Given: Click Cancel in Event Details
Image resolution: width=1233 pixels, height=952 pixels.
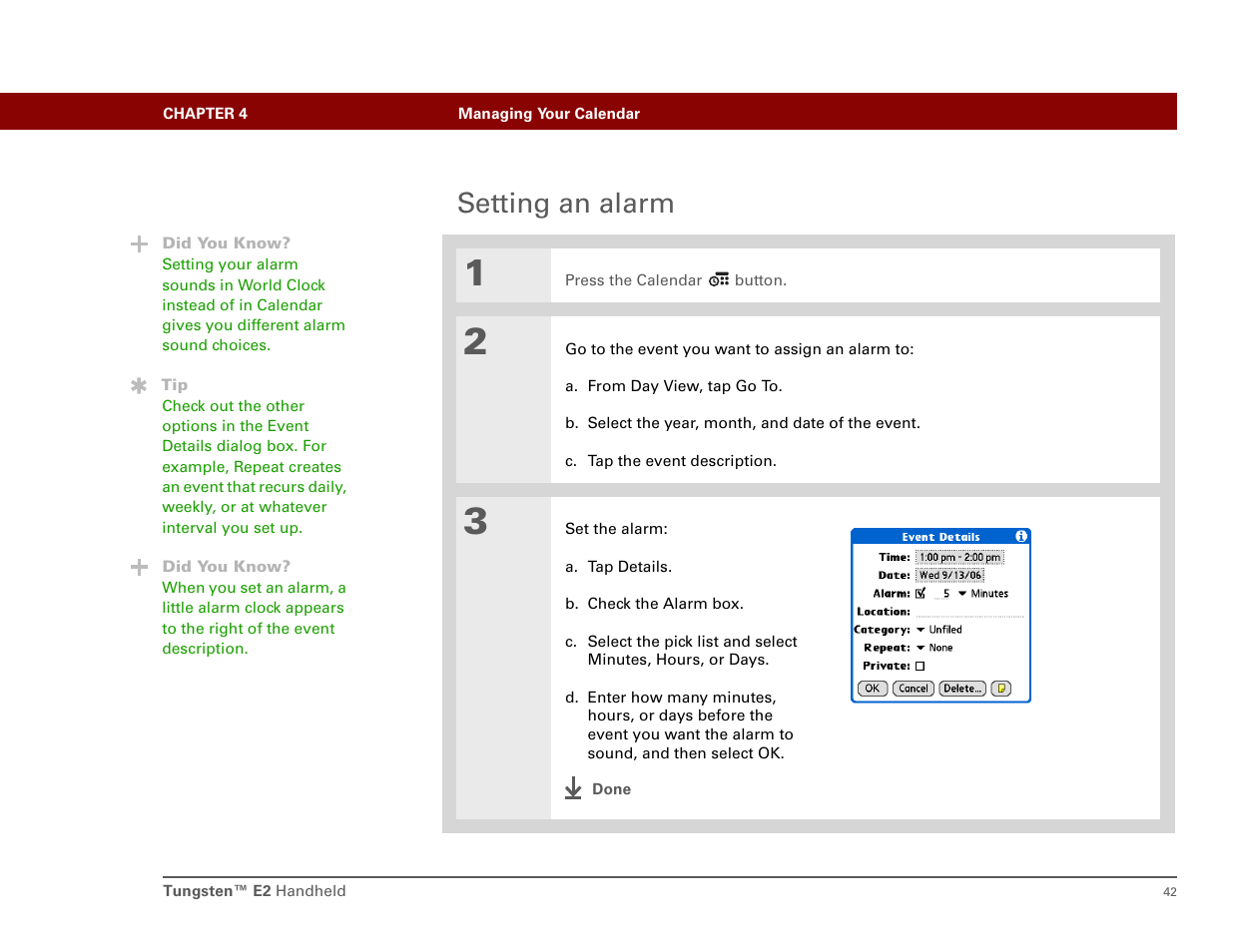Looking at the screenshot, I should [x=914, y=689].
